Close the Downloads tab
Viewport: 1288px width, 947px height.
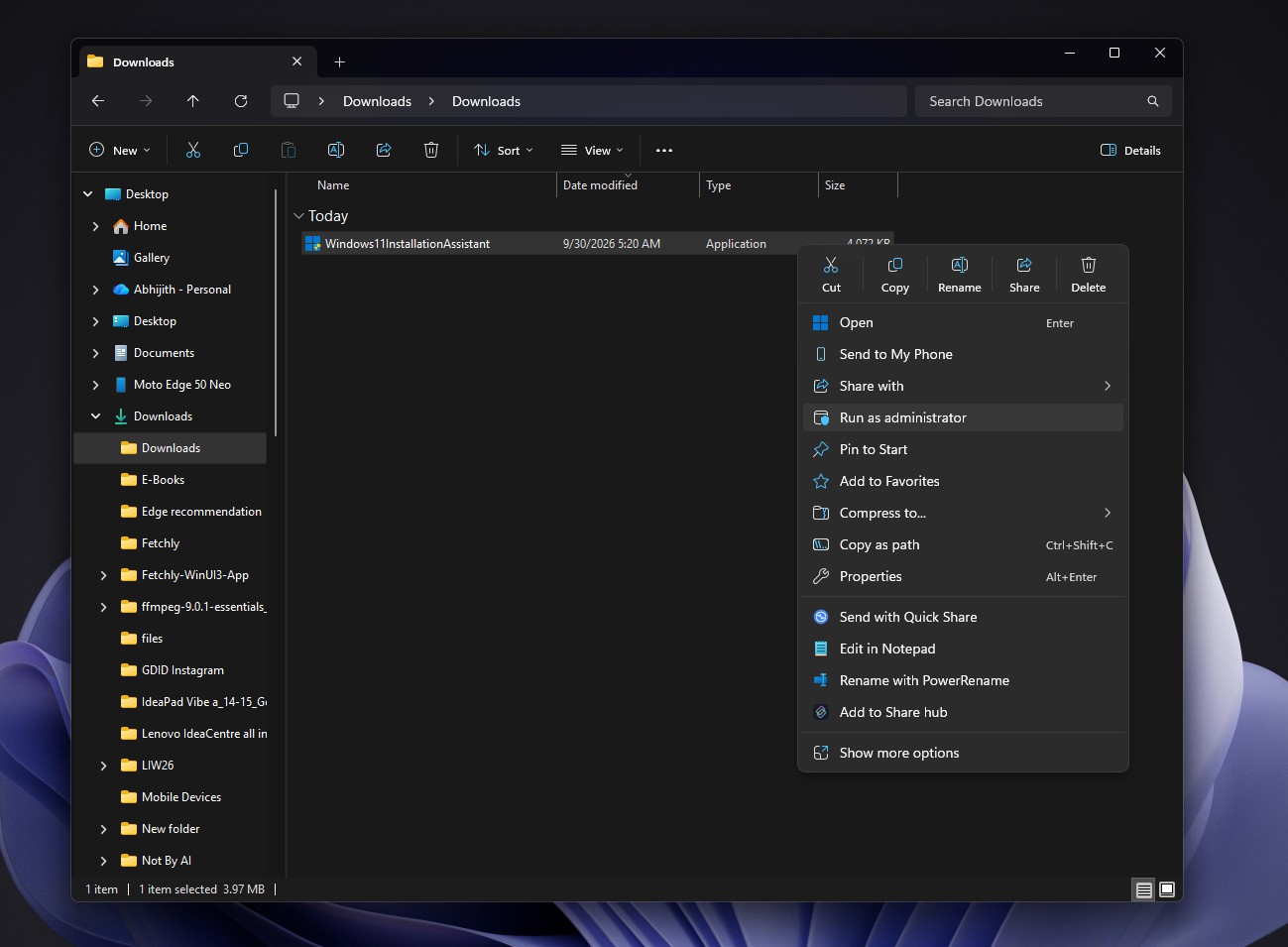coord(296,61)
